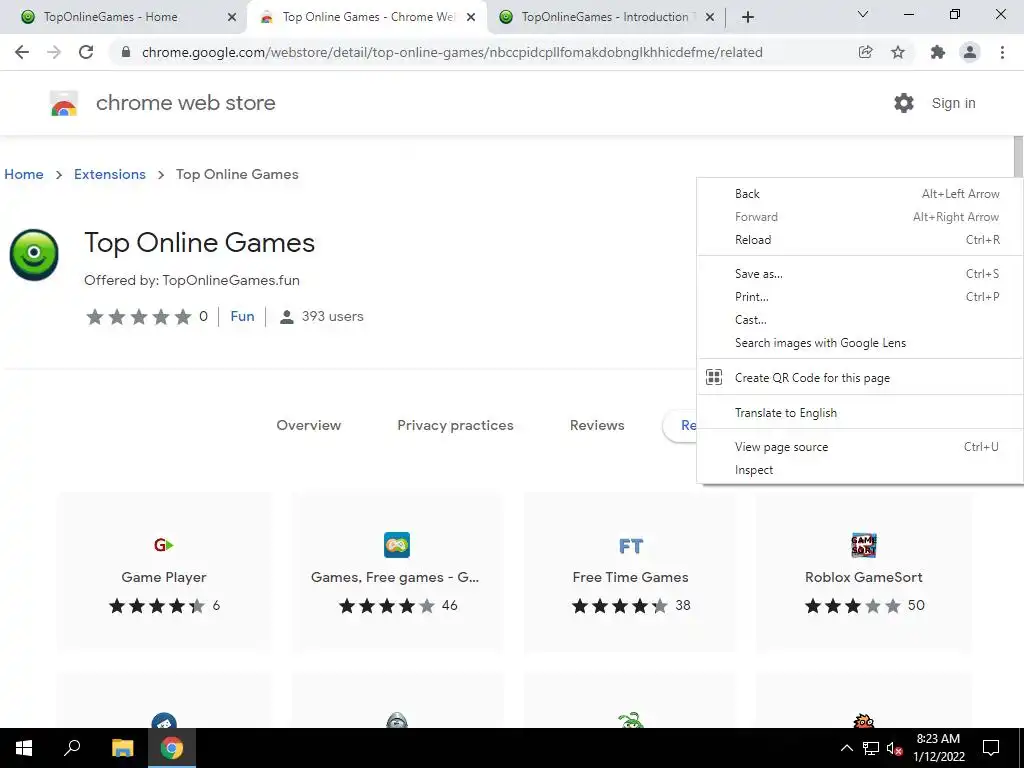Open the Overview tab

click(309, 425)
